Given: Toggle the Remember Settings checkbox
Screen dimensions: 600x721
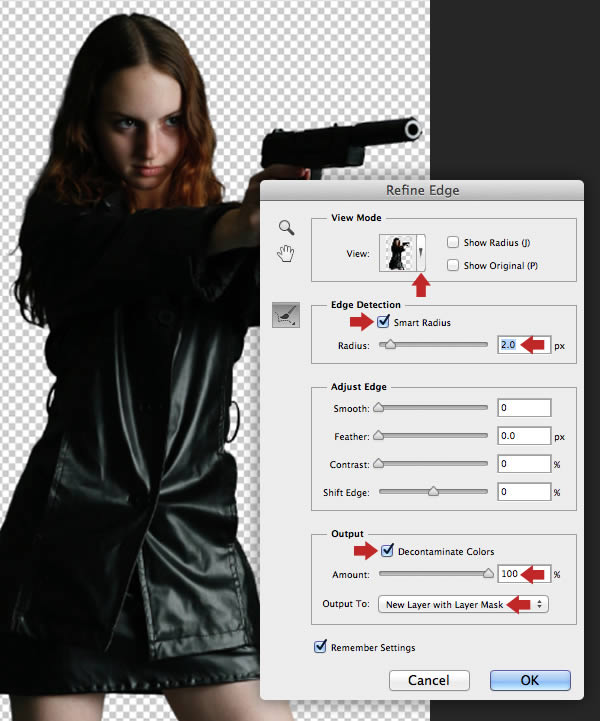Looking at the screenshot, I should coord(320,647).
